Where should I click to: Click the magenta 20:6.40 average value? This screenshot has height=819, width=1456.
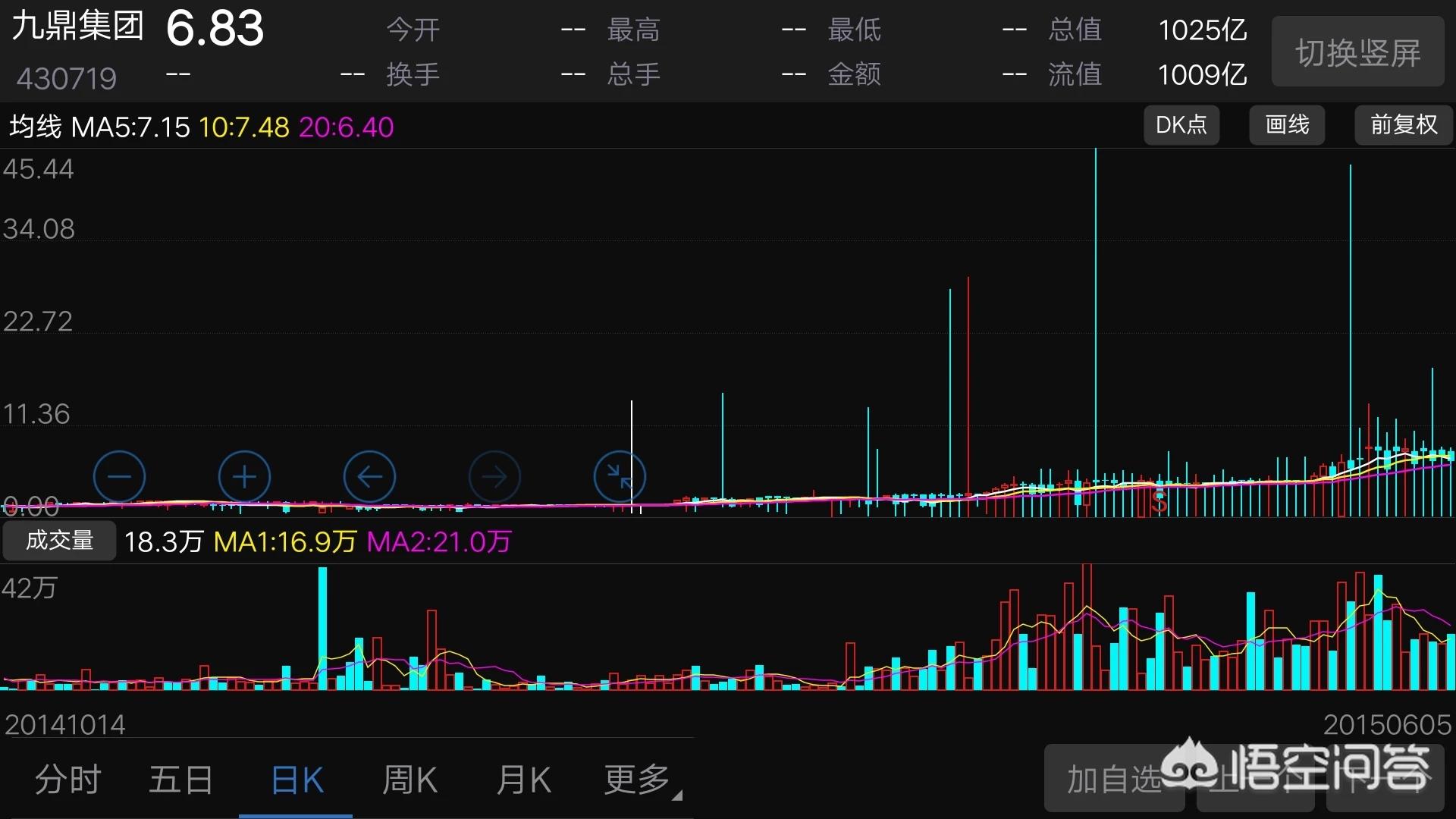click(x=347, y=127)
